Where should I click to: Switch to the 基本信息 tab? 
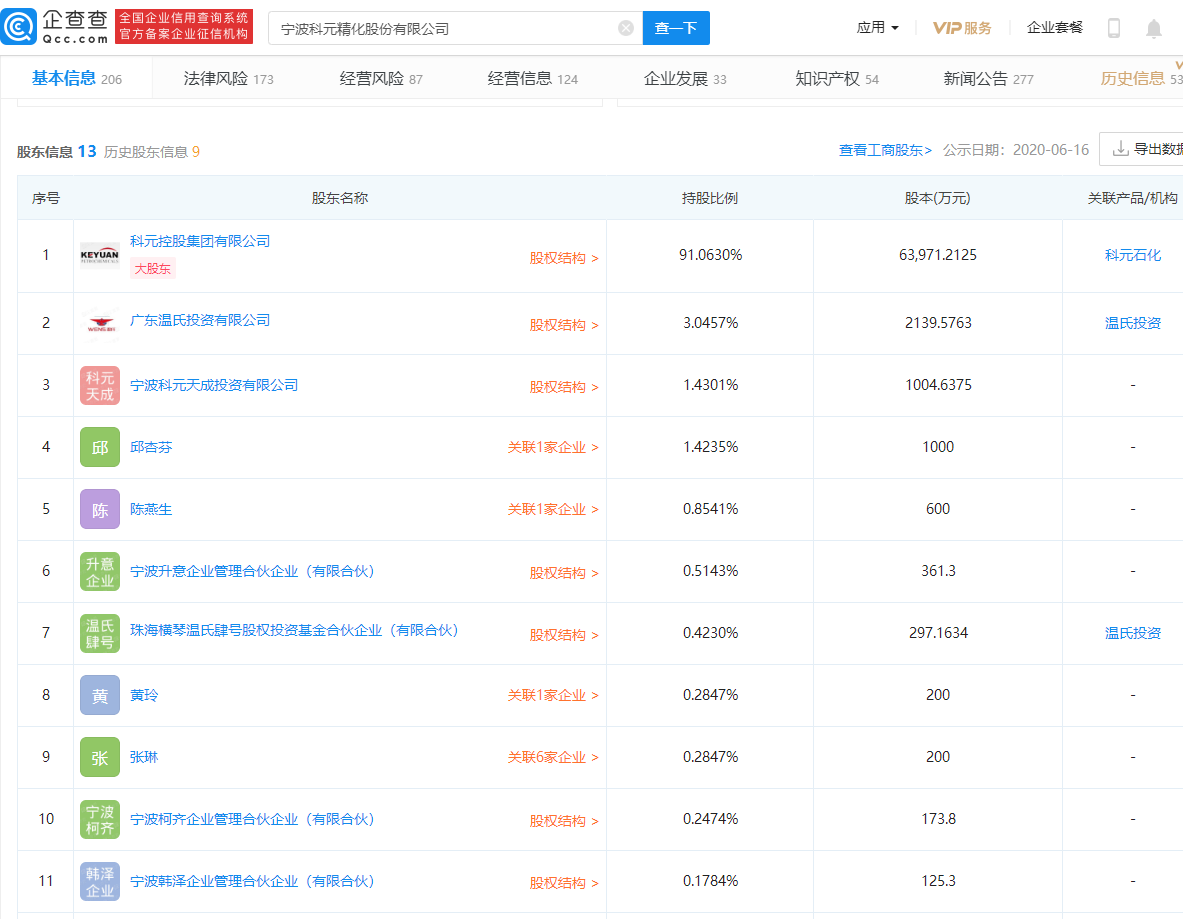(x=76, y=78)
